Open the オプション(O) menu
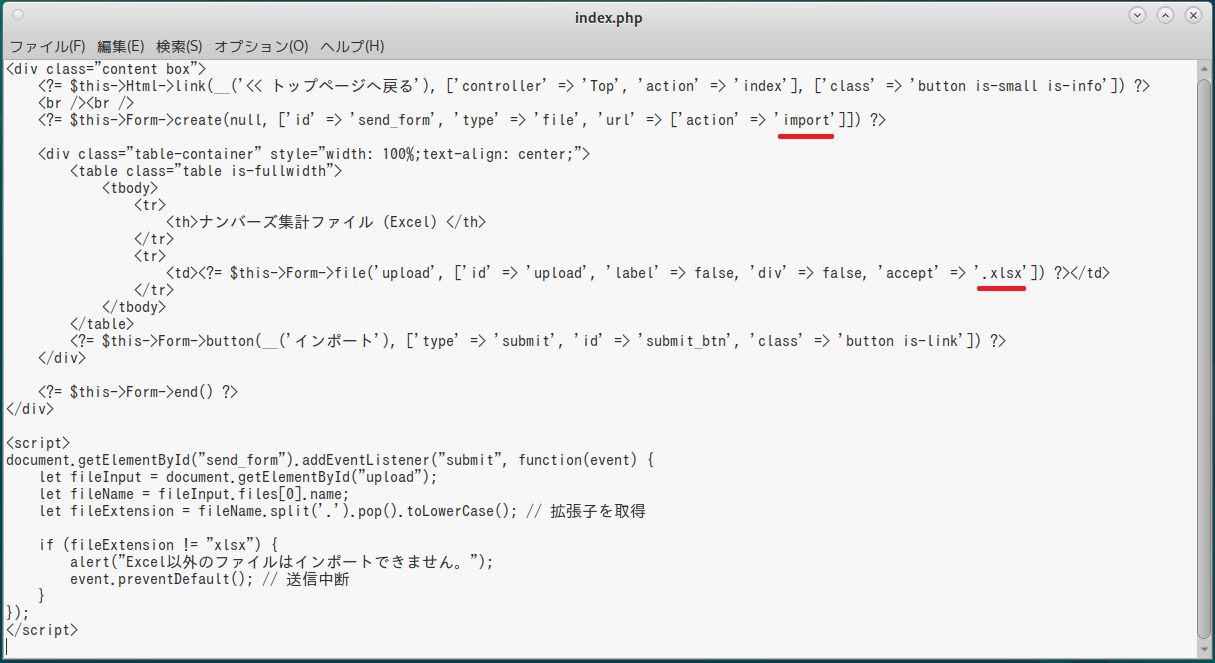 261,46
